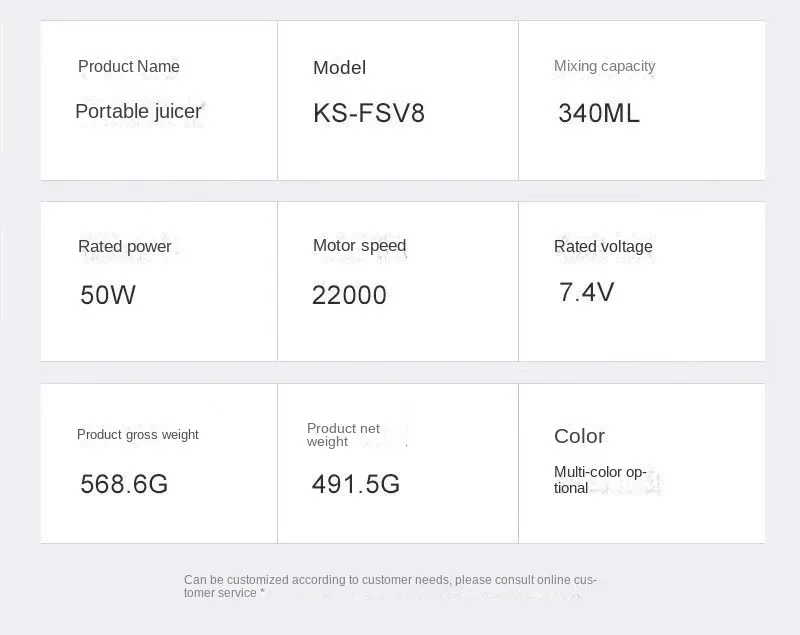Select the 340ML capacity value
Image resolution: width=800 pixels, height=635 pixels.
click(x=598, y=113)
